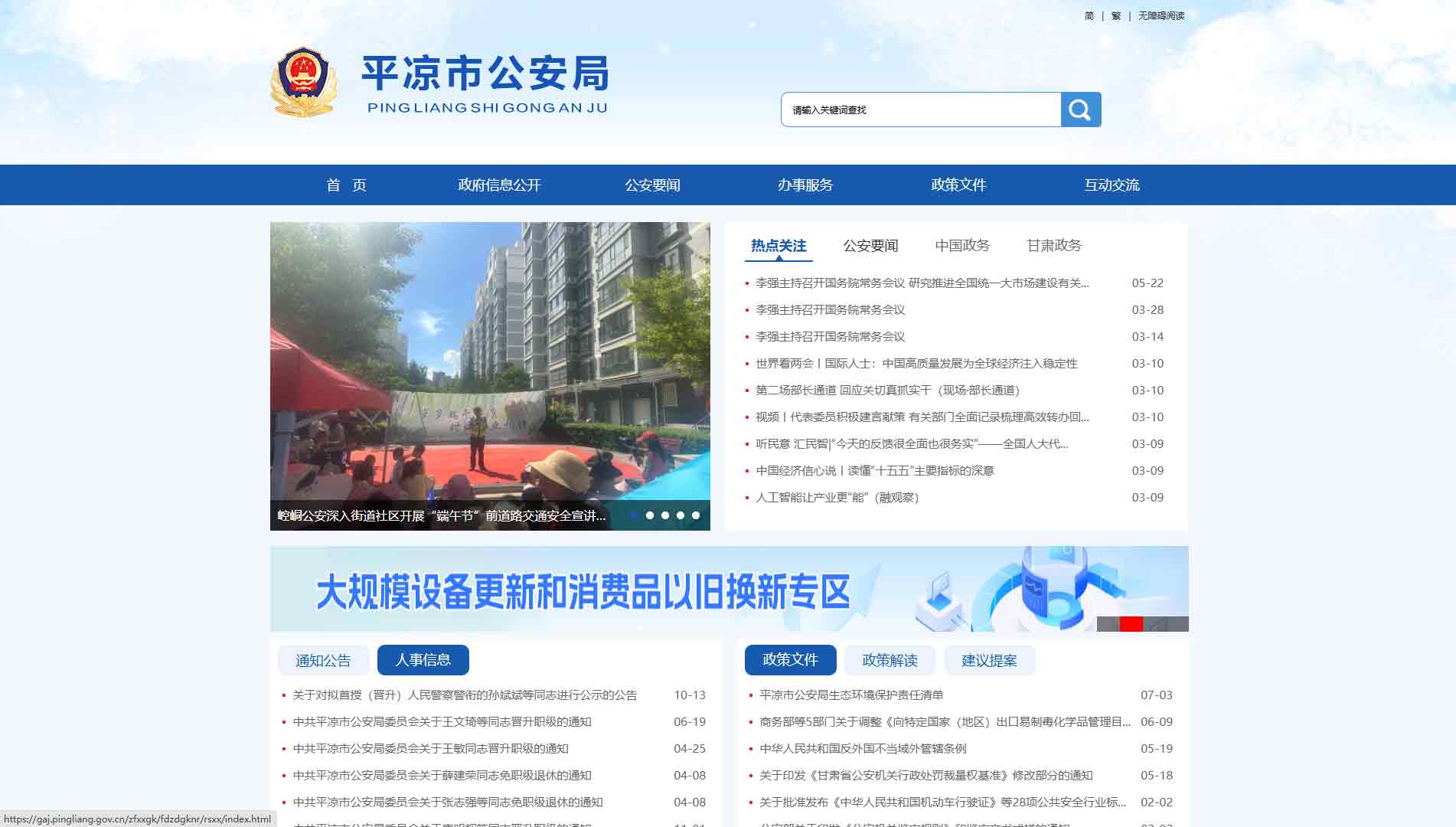Switch to the 通知公告 tab
The width and height of the screenshot is (1456, 827).
(x=323, y=660)
